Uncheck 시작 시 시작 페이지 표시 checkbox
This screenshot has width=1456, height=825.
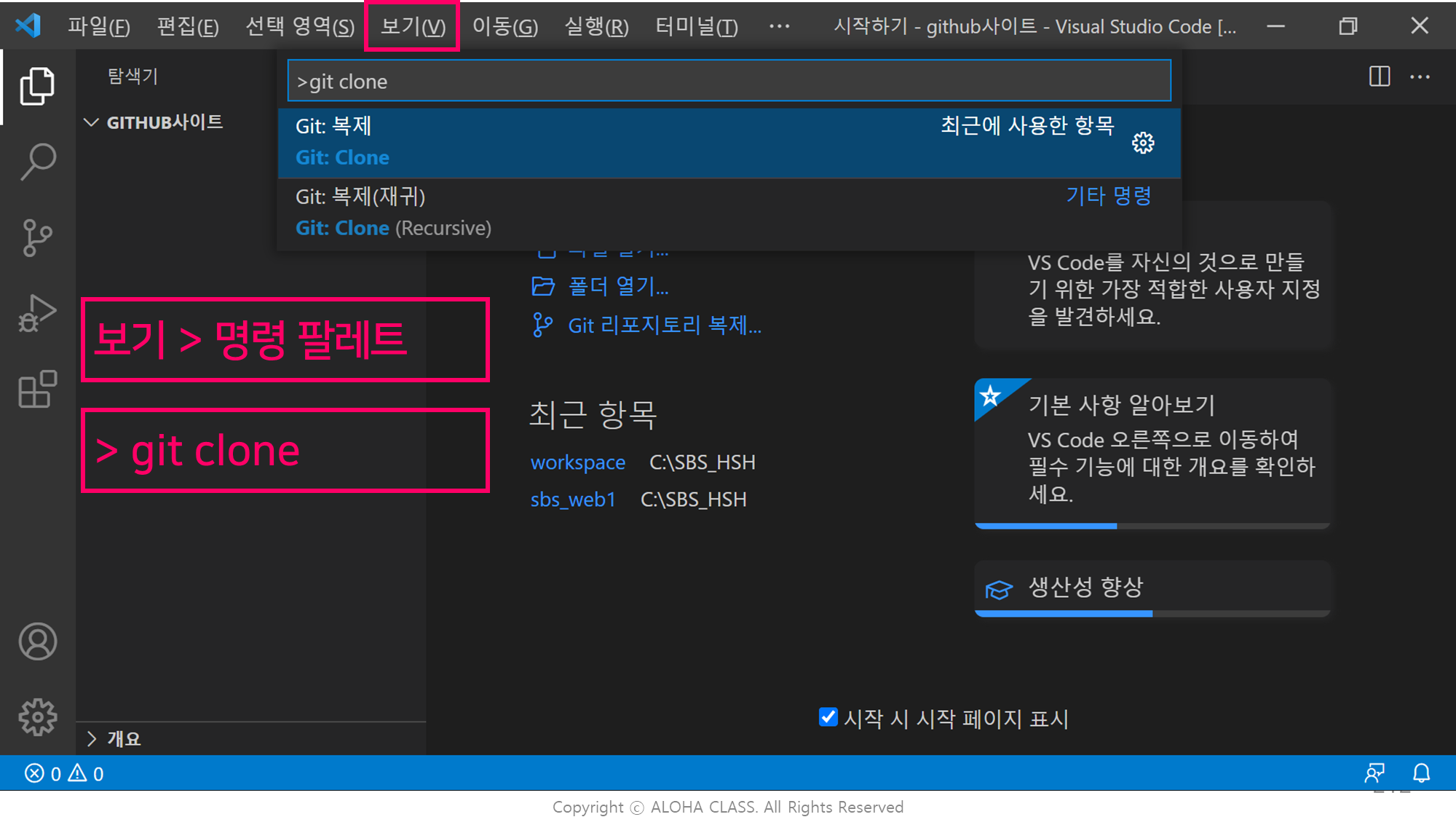pos(828,717)
